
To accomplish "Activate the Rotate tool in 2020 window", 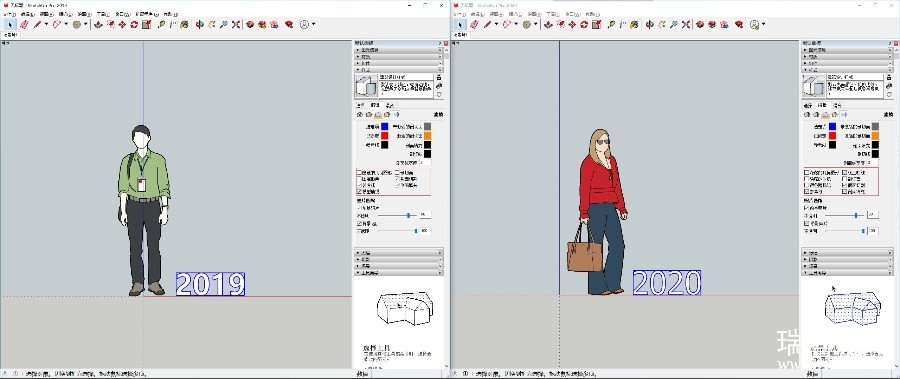I will click(x=584, y=25).
